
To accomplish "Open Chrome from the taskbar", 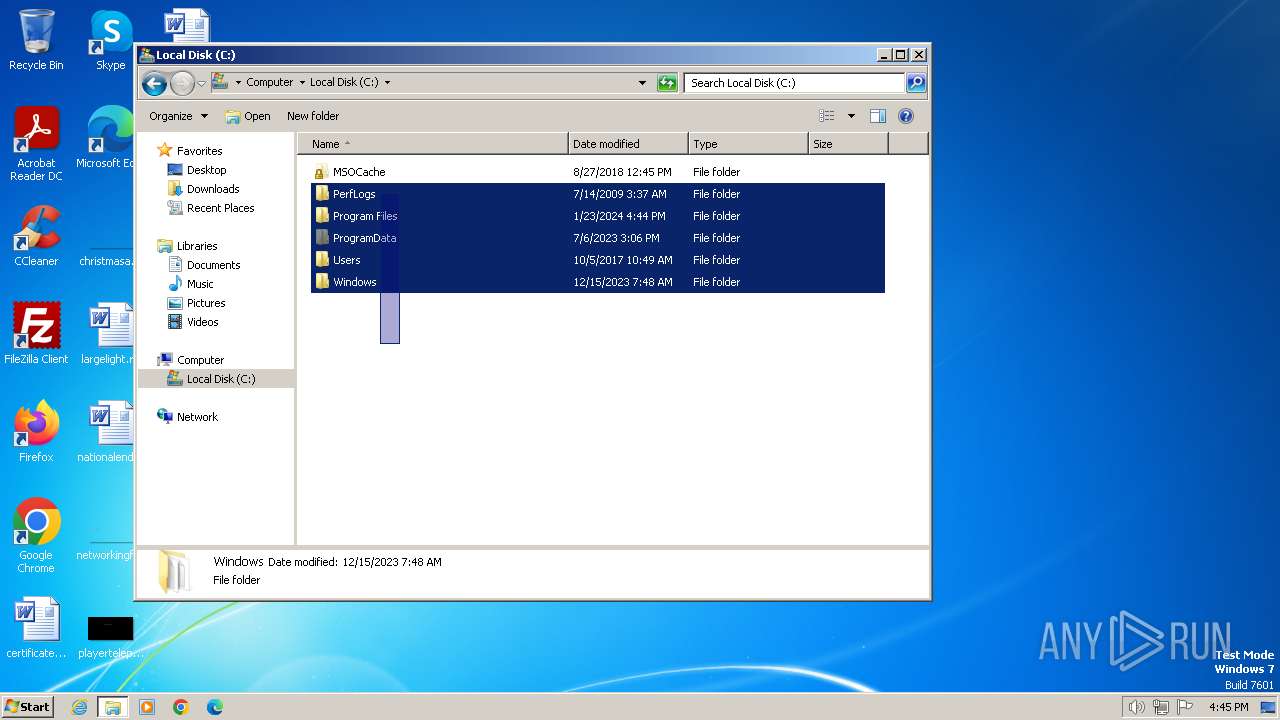I will click(x=181, y=707).
